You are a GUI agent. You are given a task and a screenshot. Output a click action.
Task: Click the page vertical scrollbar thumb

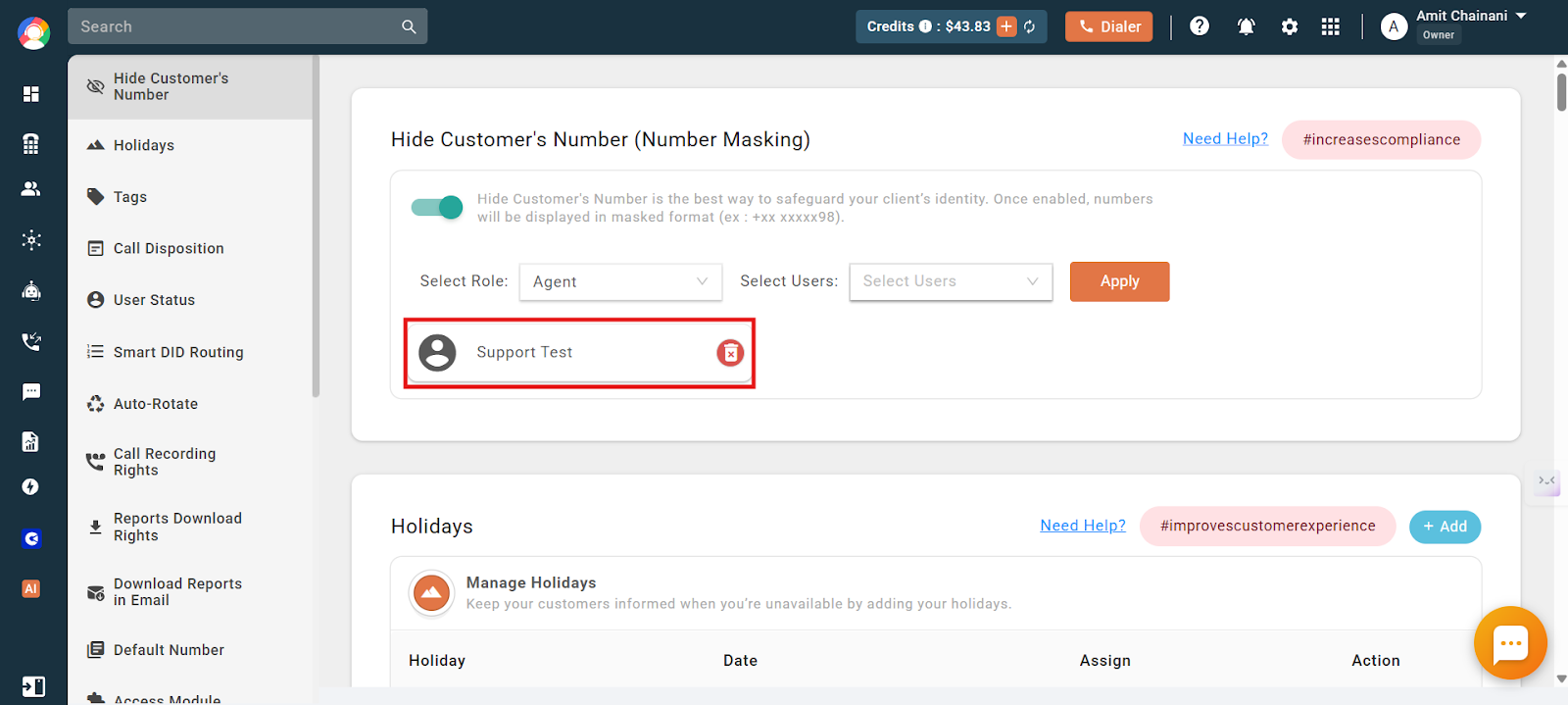[x=1561, y=90]
